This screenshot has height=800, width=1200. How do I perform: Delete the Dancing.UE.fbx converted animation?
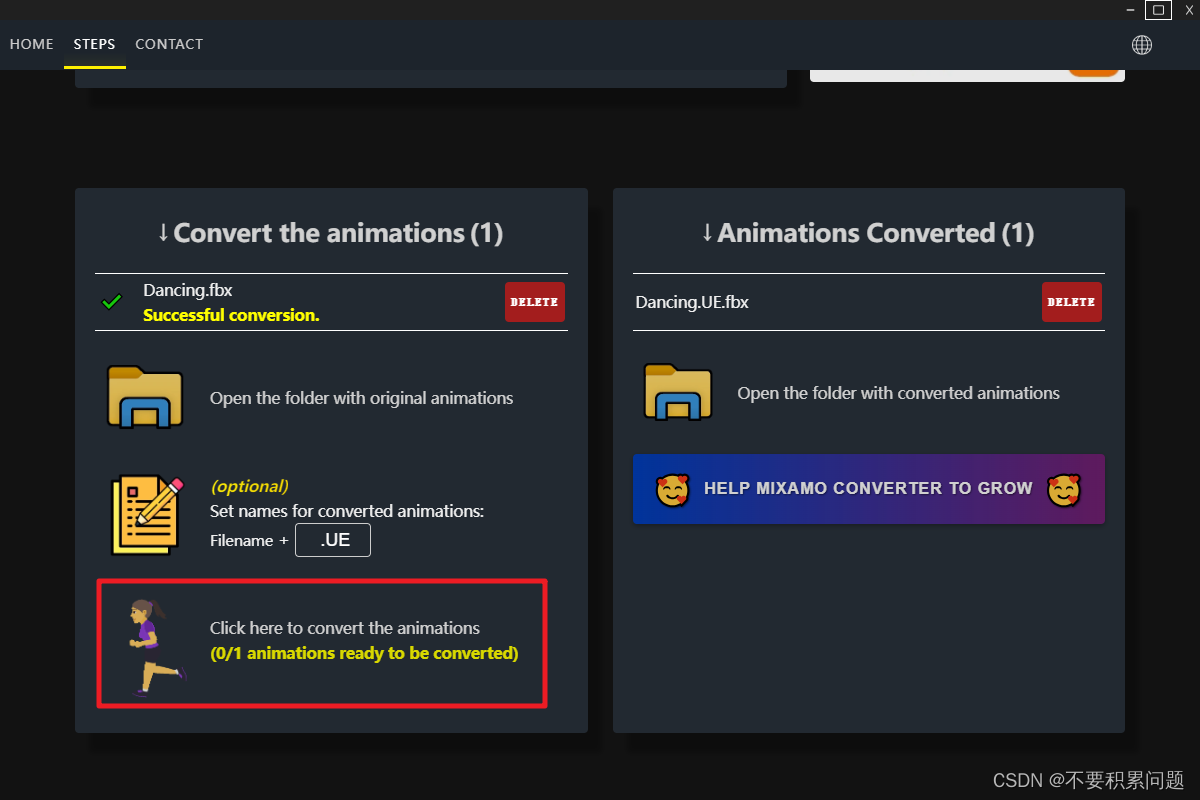tap(1072, 302)
